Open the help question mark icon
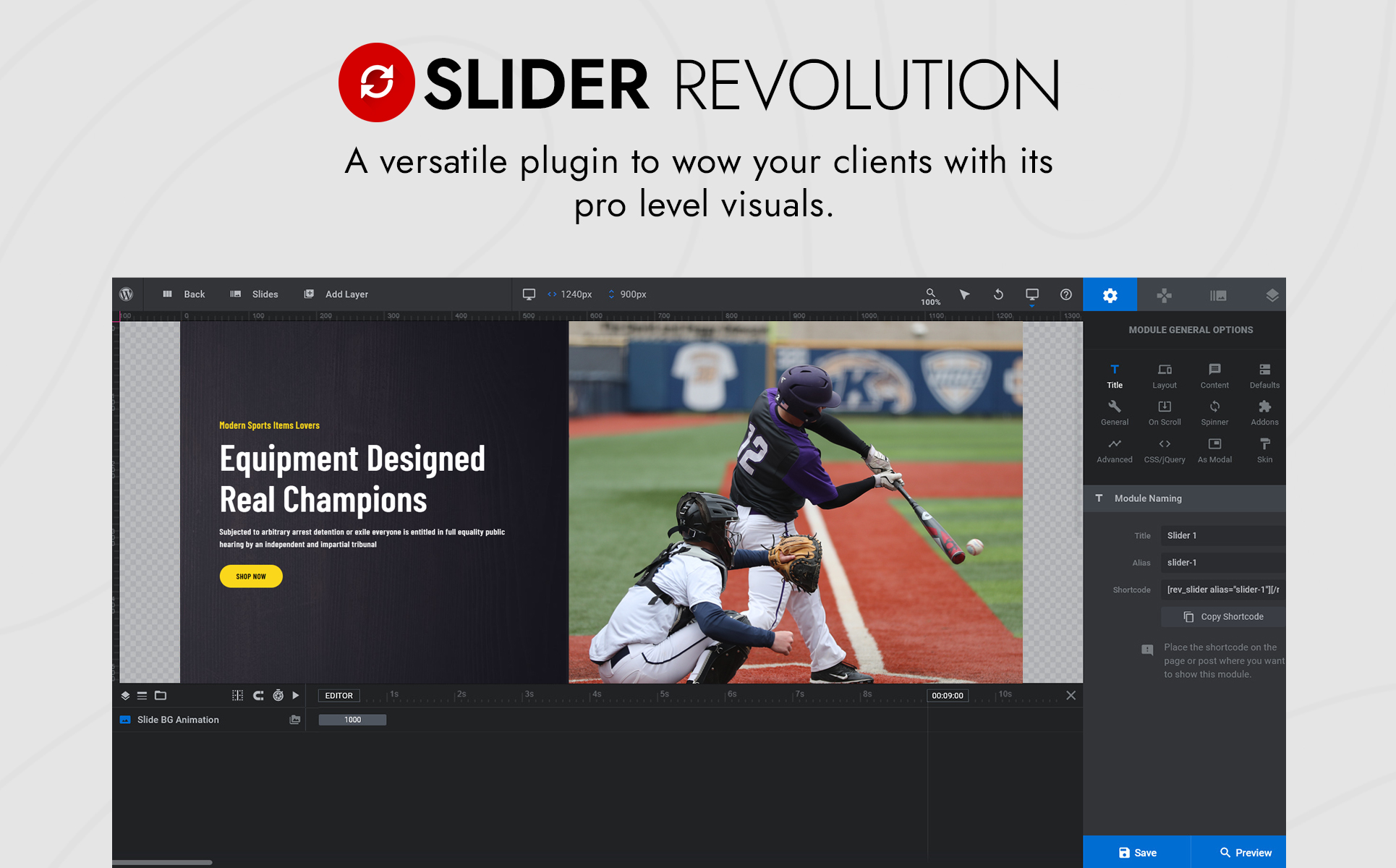The height and width of the screenshot is (868, 1396). pos(1065,294)
